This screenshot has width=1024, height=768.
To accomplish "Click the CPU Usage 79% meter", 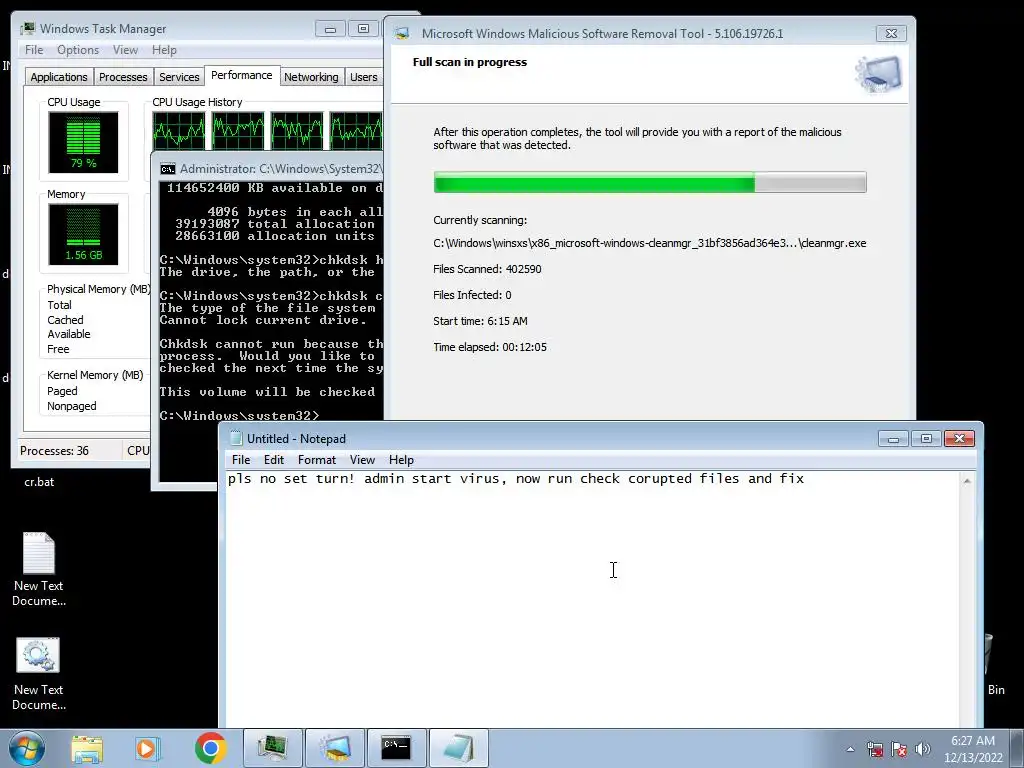I will click(83, 142).
